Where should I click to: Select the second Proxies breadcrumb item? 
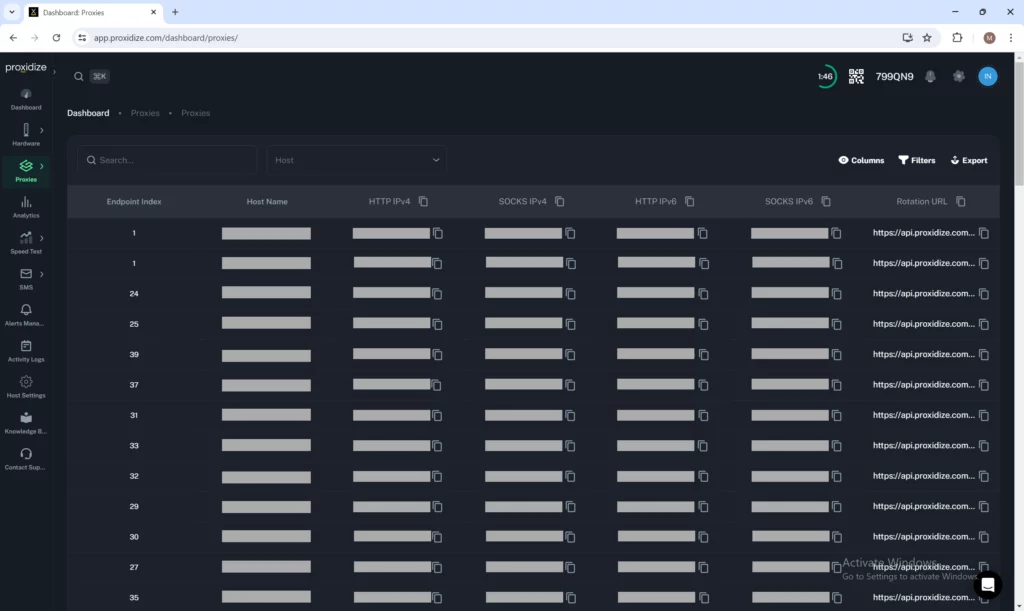pyautogui.click(x=195, y=113)
